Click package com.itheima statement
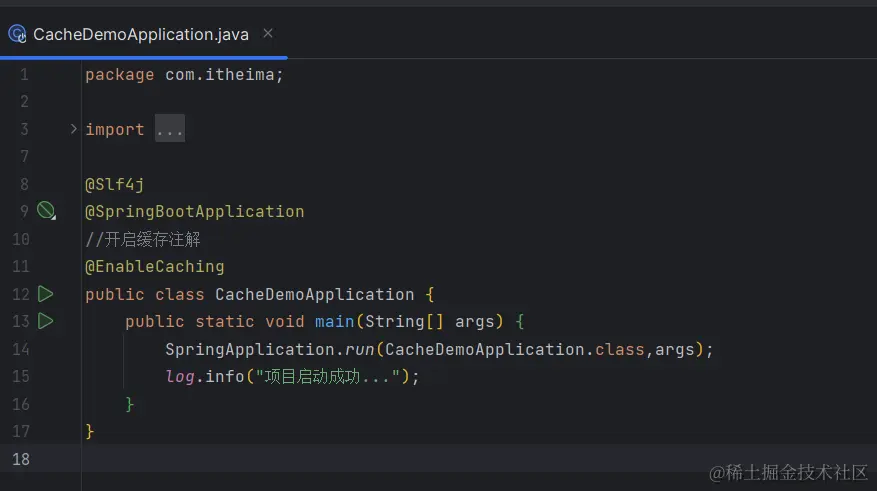The image size is (877, 491). click(185, 74)
